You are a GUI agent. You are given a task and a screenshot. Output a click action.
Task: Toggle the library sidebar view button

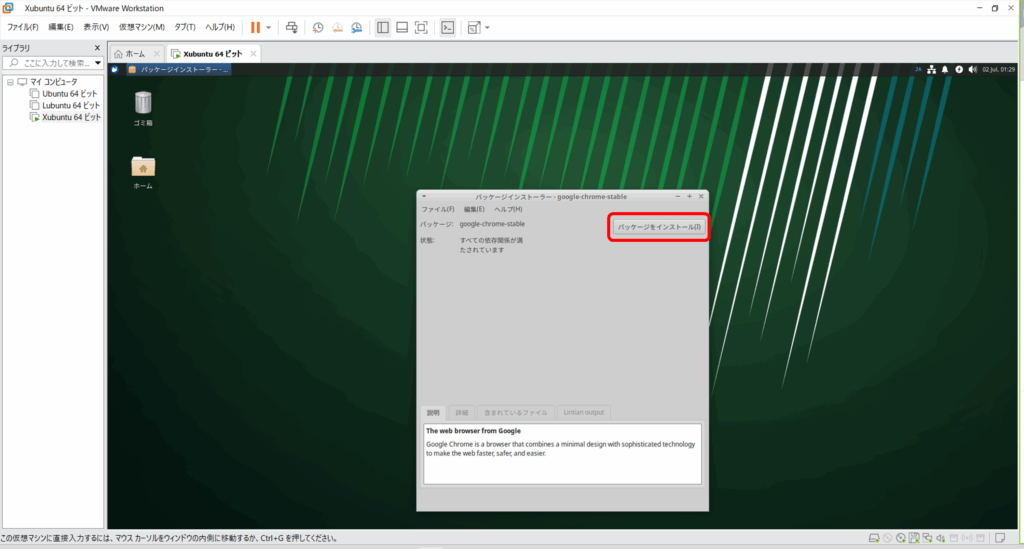[383, 27]
